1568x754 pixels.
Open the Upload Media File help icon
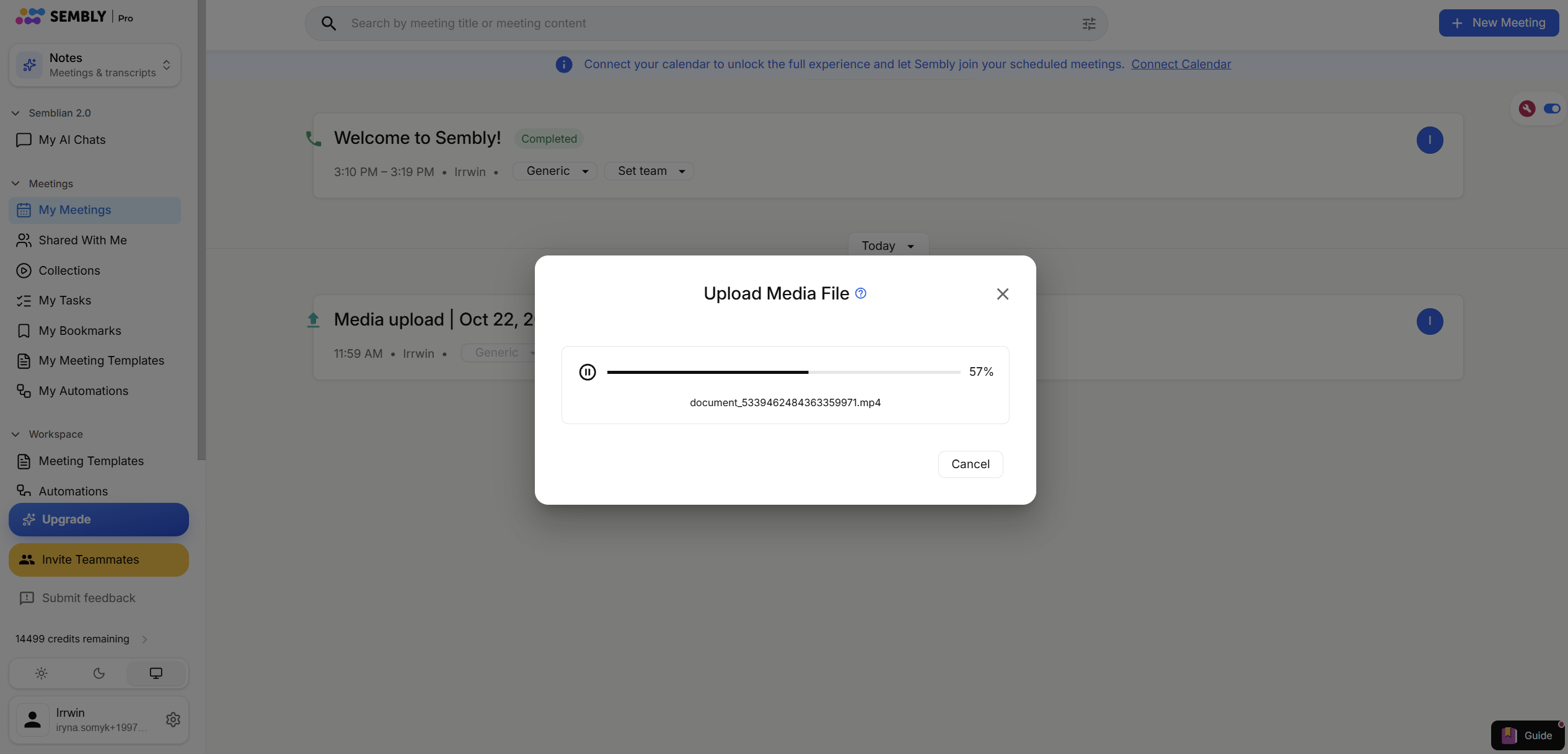(861, 293)
